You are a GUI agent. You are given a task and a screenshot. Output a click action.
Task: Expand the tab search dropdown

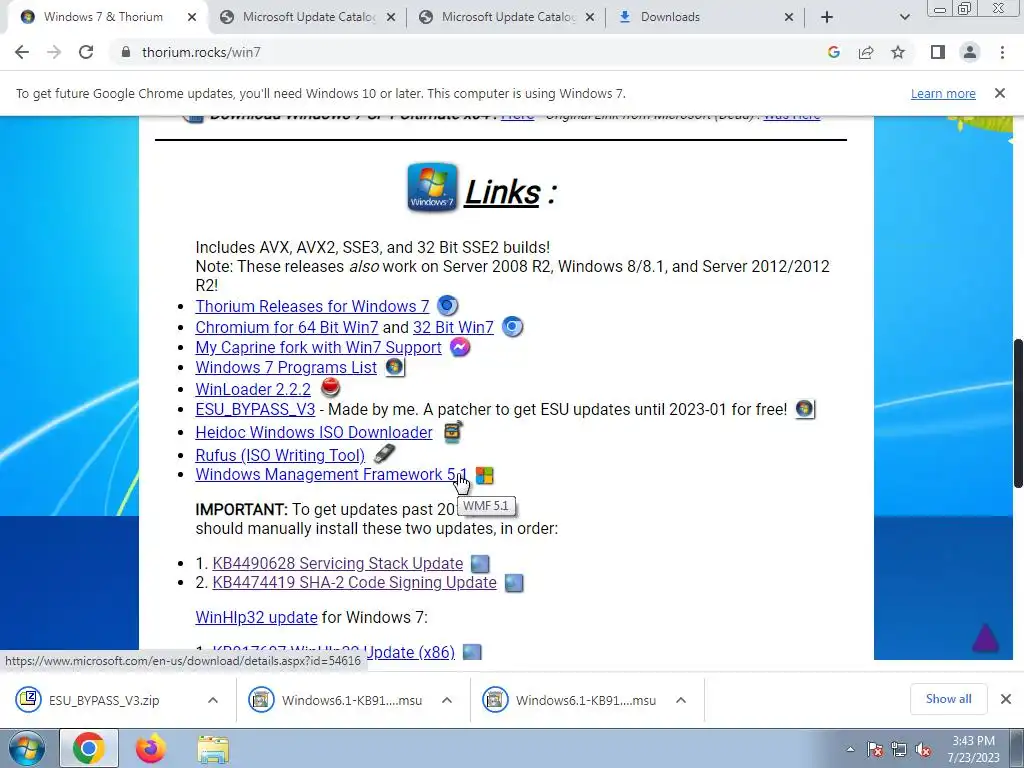[x=904, y=17]
